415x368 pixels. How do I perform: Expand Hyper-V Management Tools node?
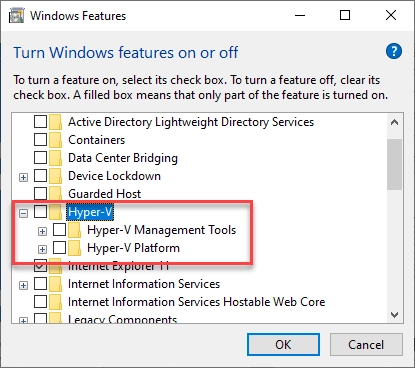(x=42, y=231)
